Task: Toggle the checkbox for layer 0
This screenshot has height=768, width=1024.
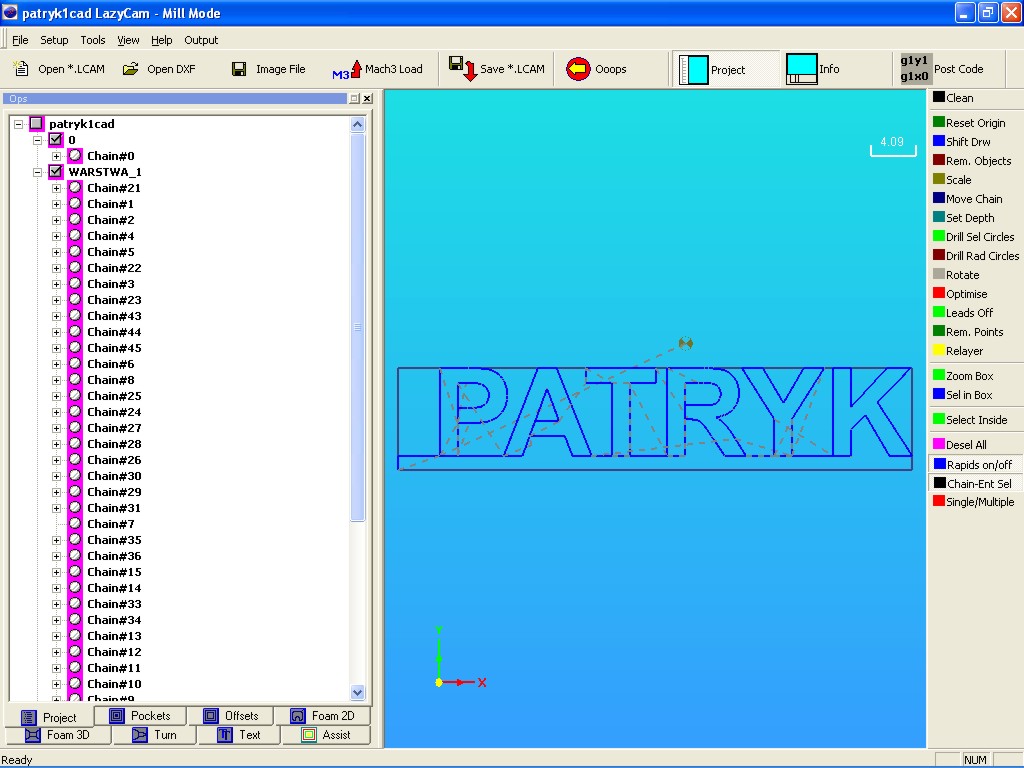Action: (56, 139)
